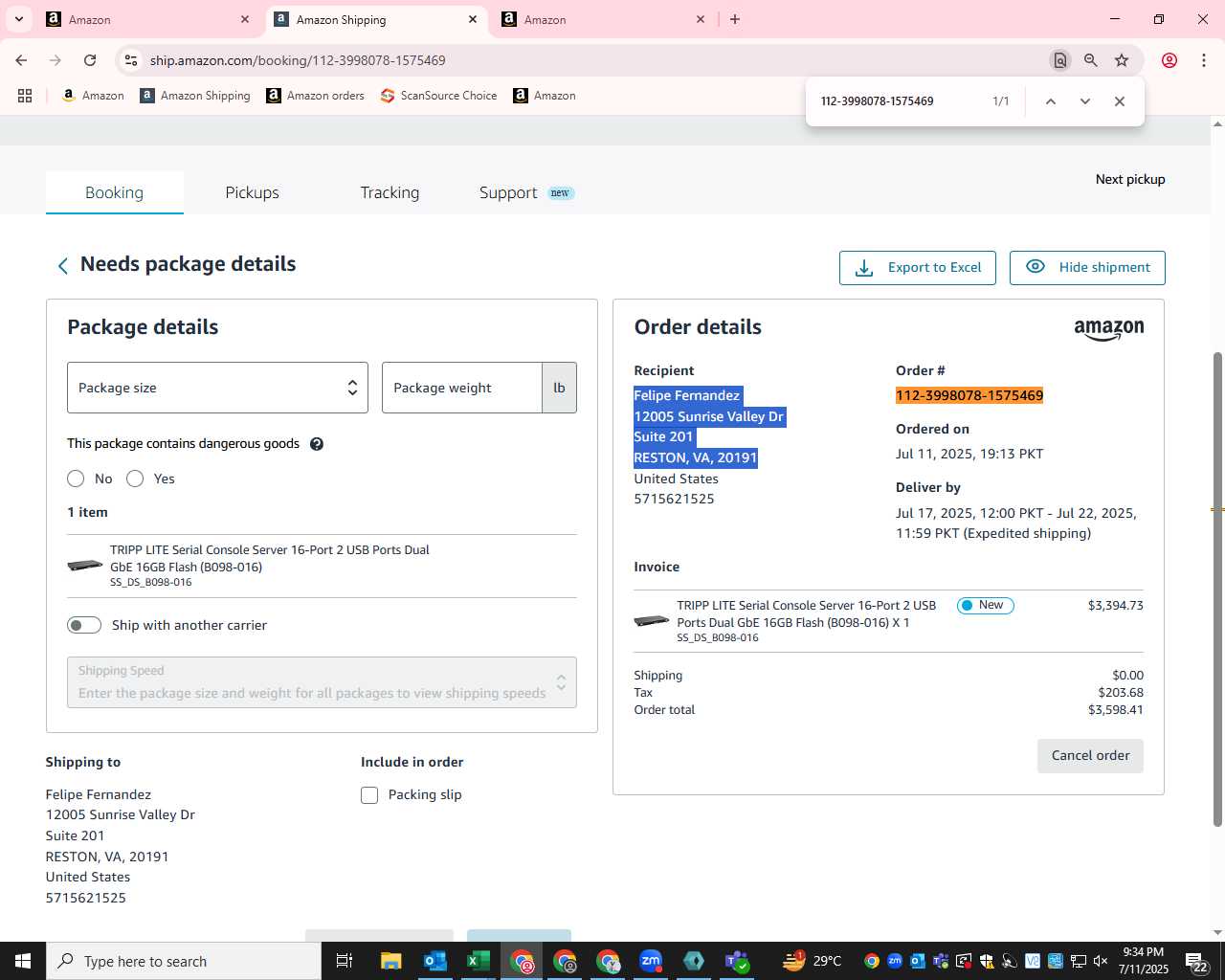
Task: Switch to the Support tab
Action: [525, 192]
